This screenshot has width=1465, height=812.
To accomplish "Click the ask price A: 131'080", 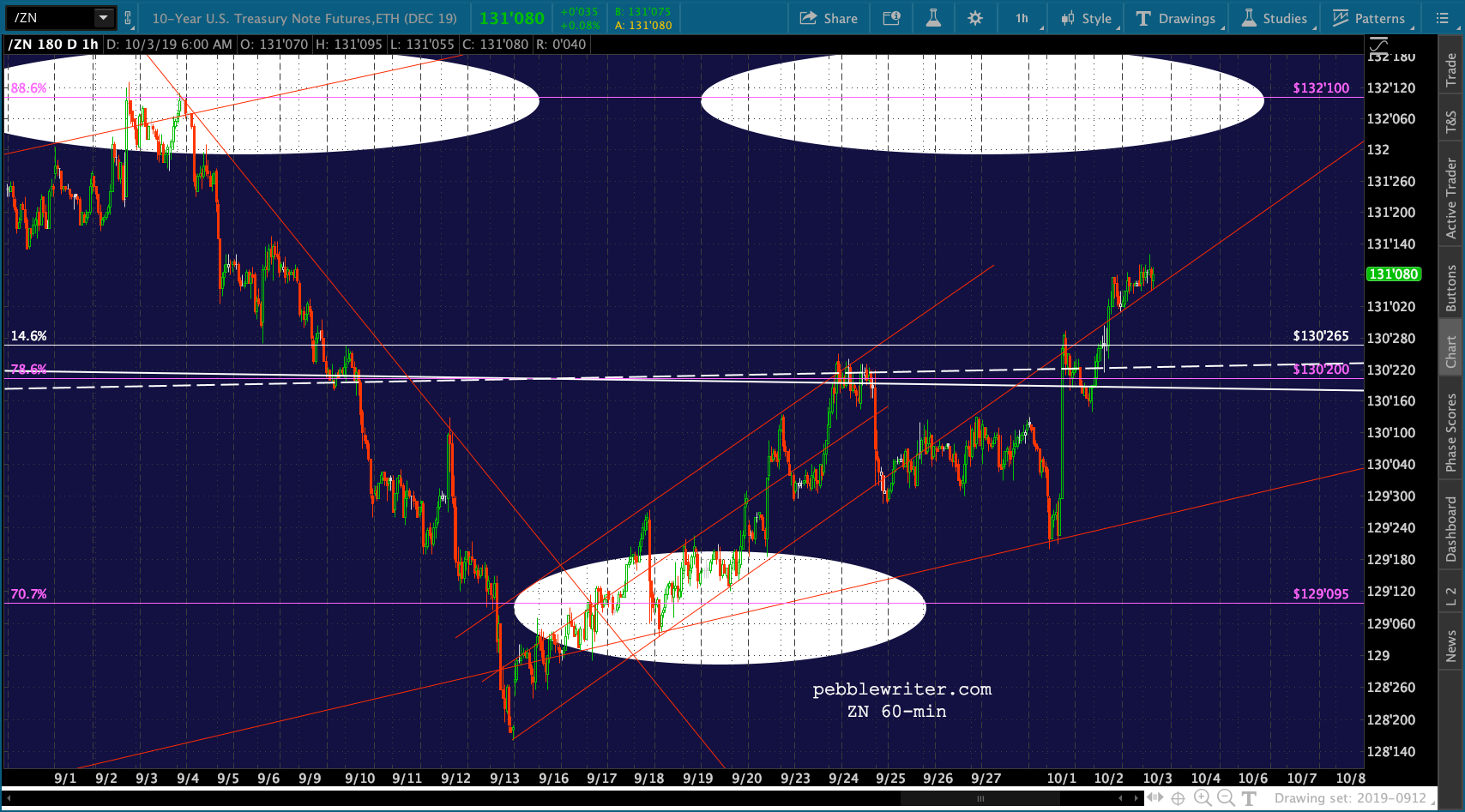I will (x=642, y=26).
